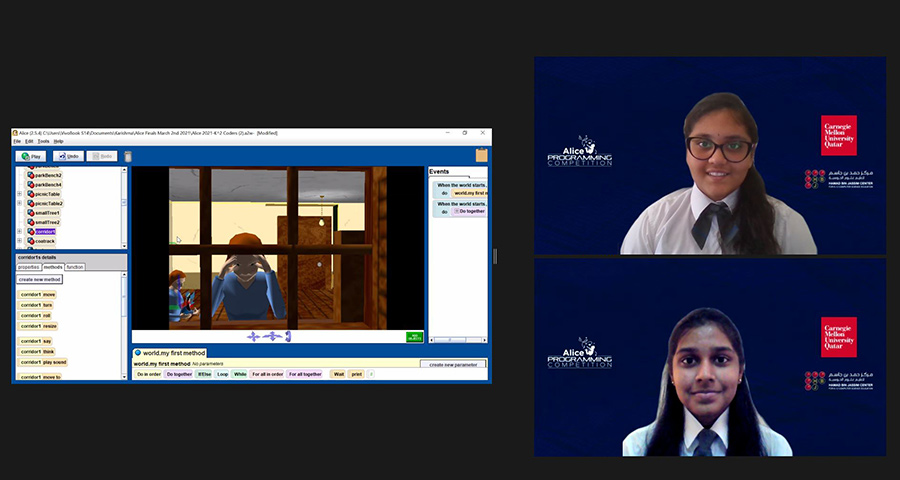Click the green Add Objects button
The width and height of the screenshot is (900, 480).
414,337
